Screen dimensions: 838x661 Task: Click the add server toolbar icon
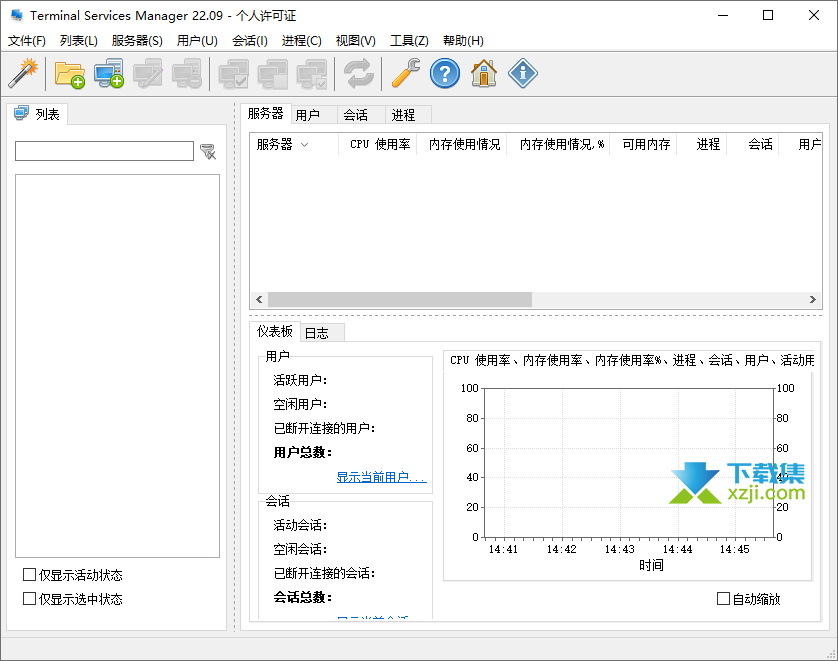coord(108,73)
